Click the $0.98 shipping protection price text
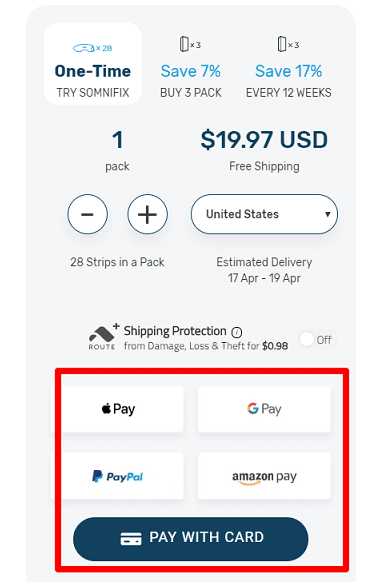 point(275,346)
